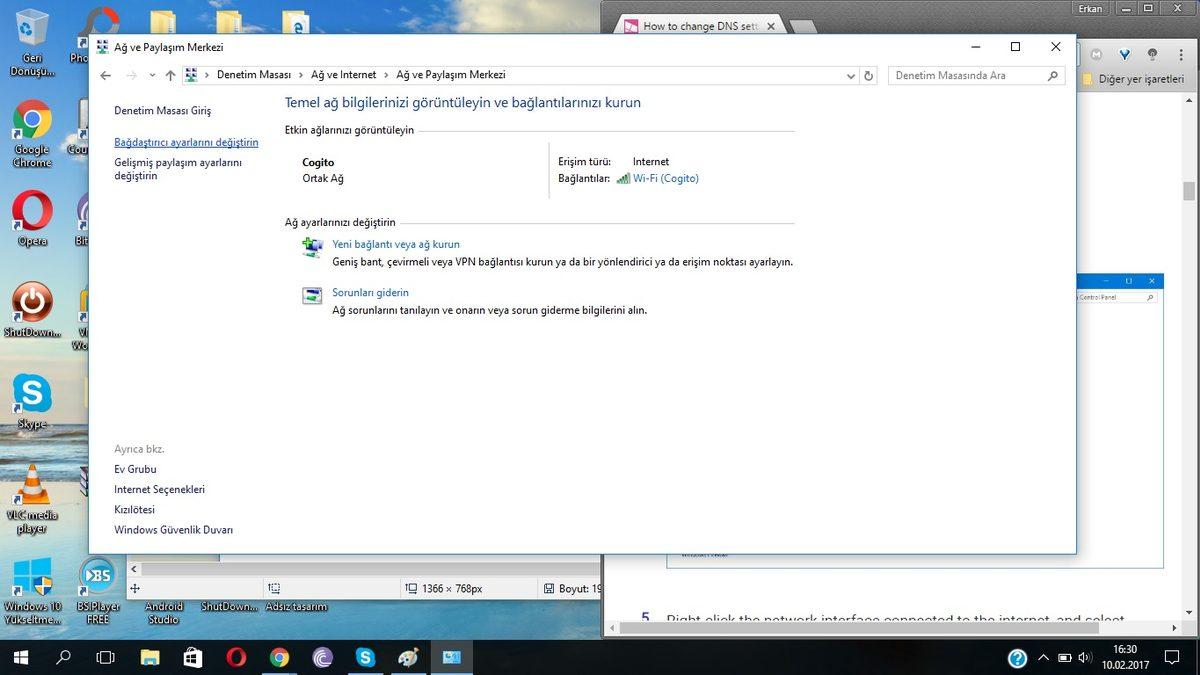
Task: Click the new connection wizard icon
Action: pyautogui.click(x=311, y=247)
